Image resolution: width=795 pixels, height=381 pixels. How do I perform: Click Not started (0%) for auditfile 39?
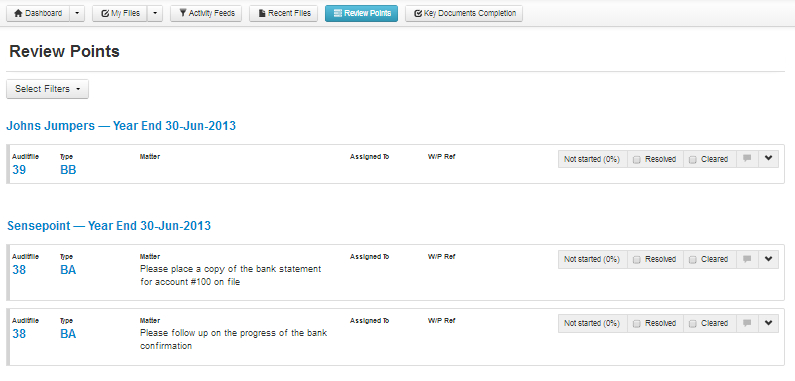click(592, 159)
